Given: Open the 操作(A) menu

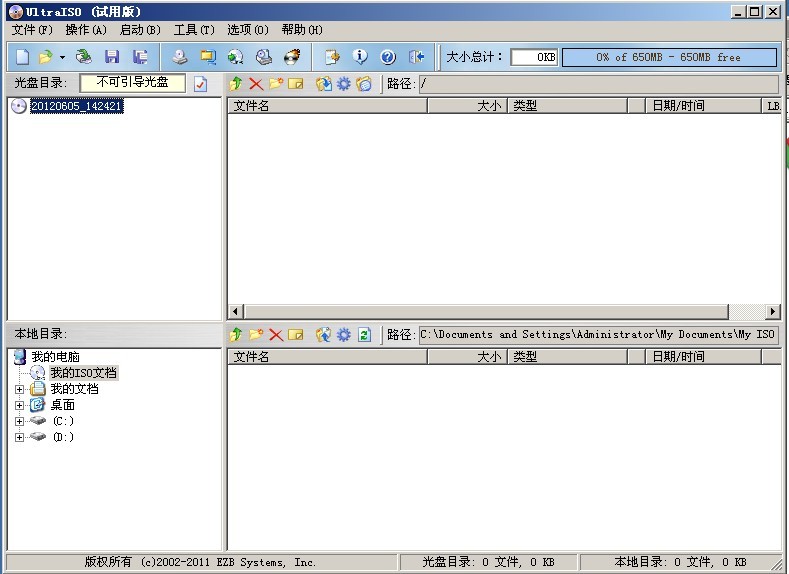Looking at the screenshot, I should (x=86, y=30).
